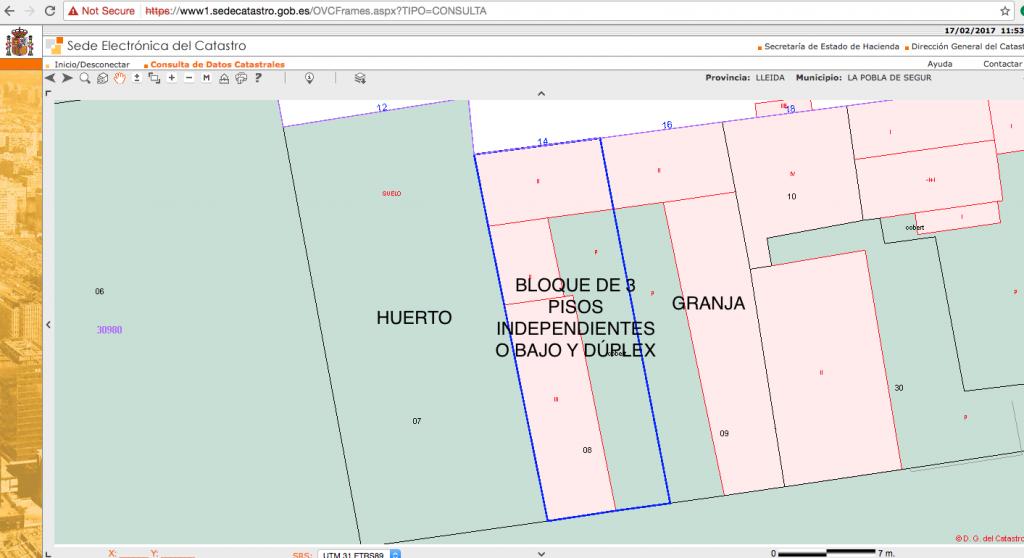Click the previous view left arrow tool

pyautogui.click(x=51, y=78)
